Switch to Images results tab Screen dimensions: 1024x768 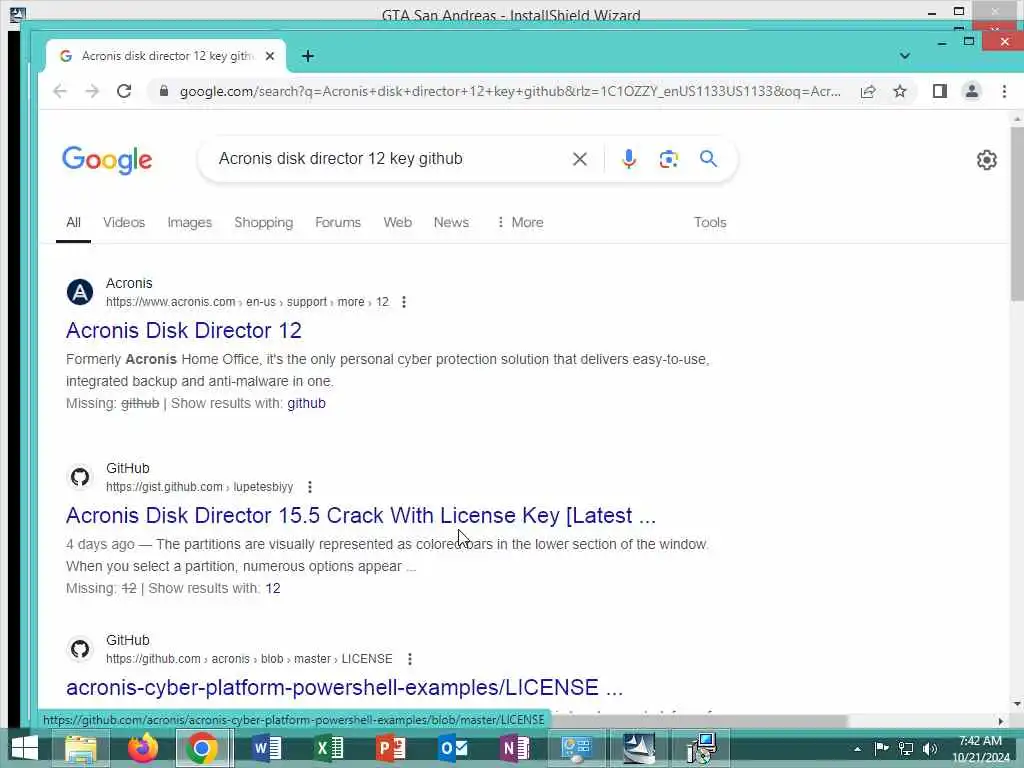(x=189, y=222)
